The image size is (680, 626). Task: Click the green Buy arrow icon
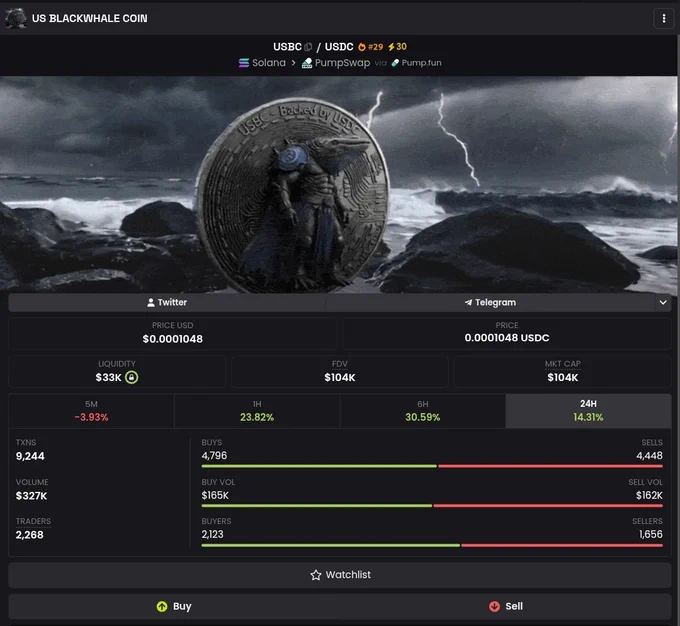[x=162, y=606]
